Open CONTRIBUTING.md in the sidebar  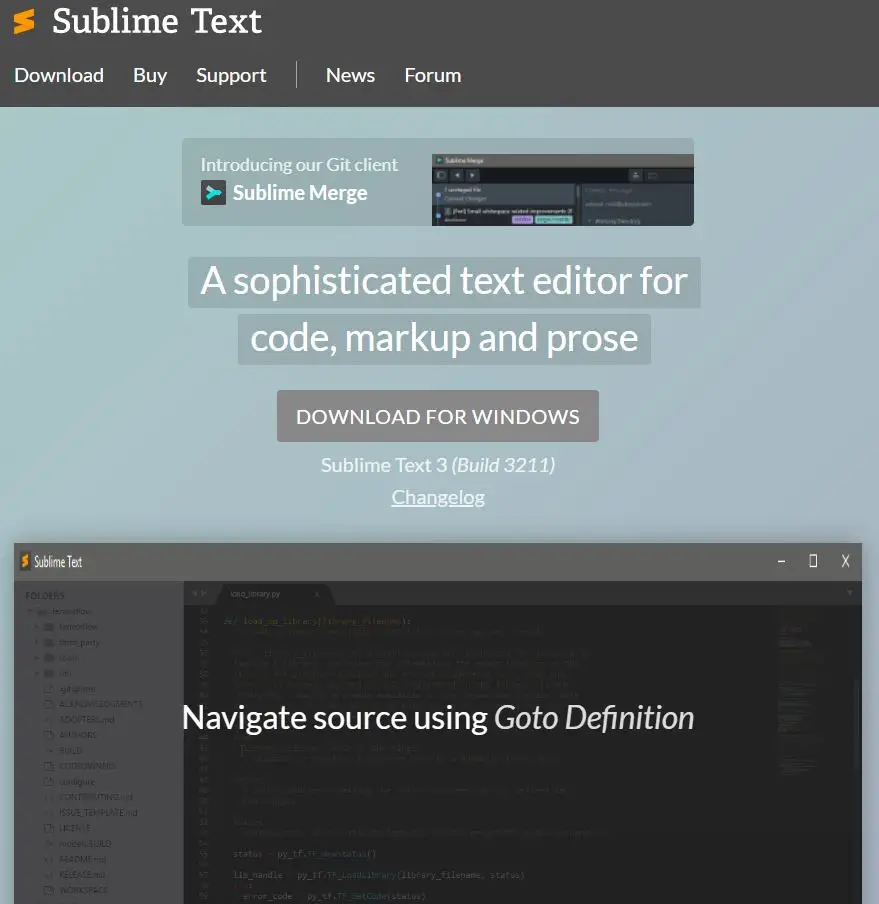96,797
